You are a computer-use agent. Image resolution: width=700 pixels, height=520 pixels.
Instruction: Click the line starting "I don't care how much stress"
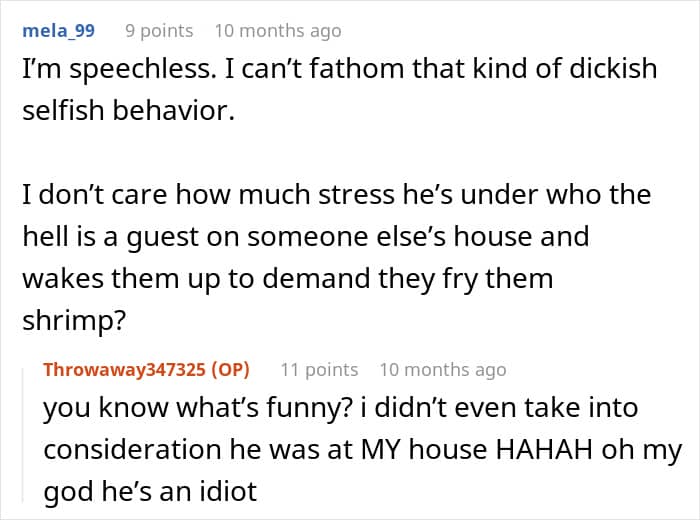pos(337,195)
